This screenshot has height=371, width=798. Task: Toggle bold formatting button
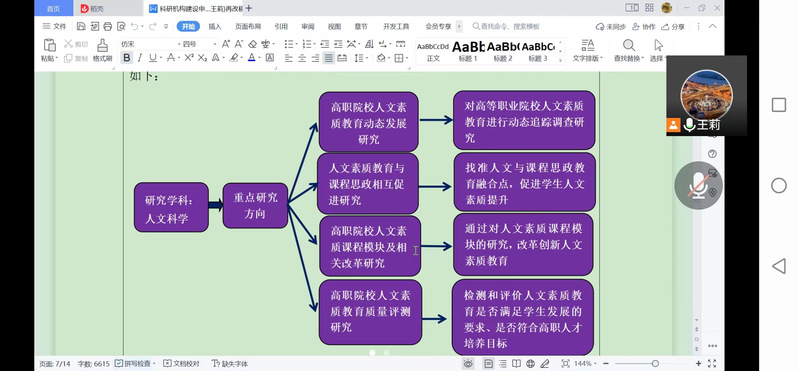[x=127, y=58]
